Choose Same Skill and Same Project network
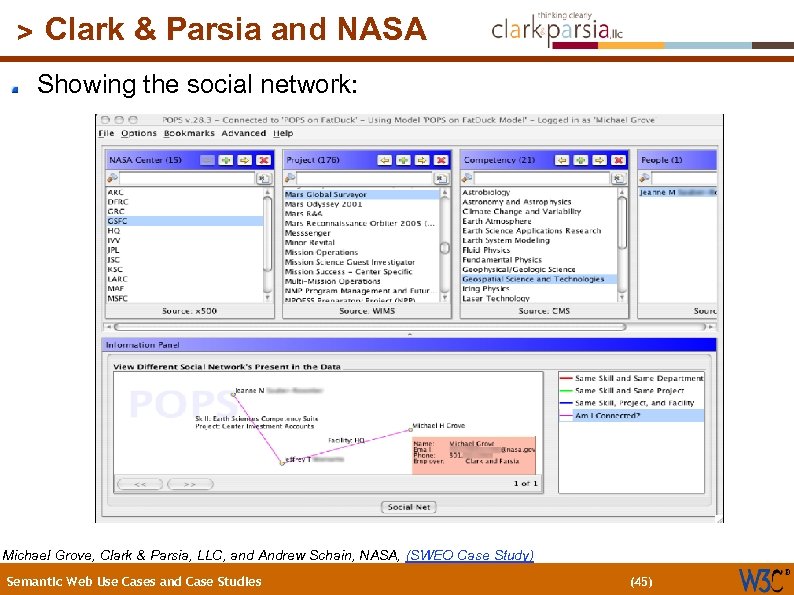The width and height of the screenshot is (794, 595). coord(631,390)
